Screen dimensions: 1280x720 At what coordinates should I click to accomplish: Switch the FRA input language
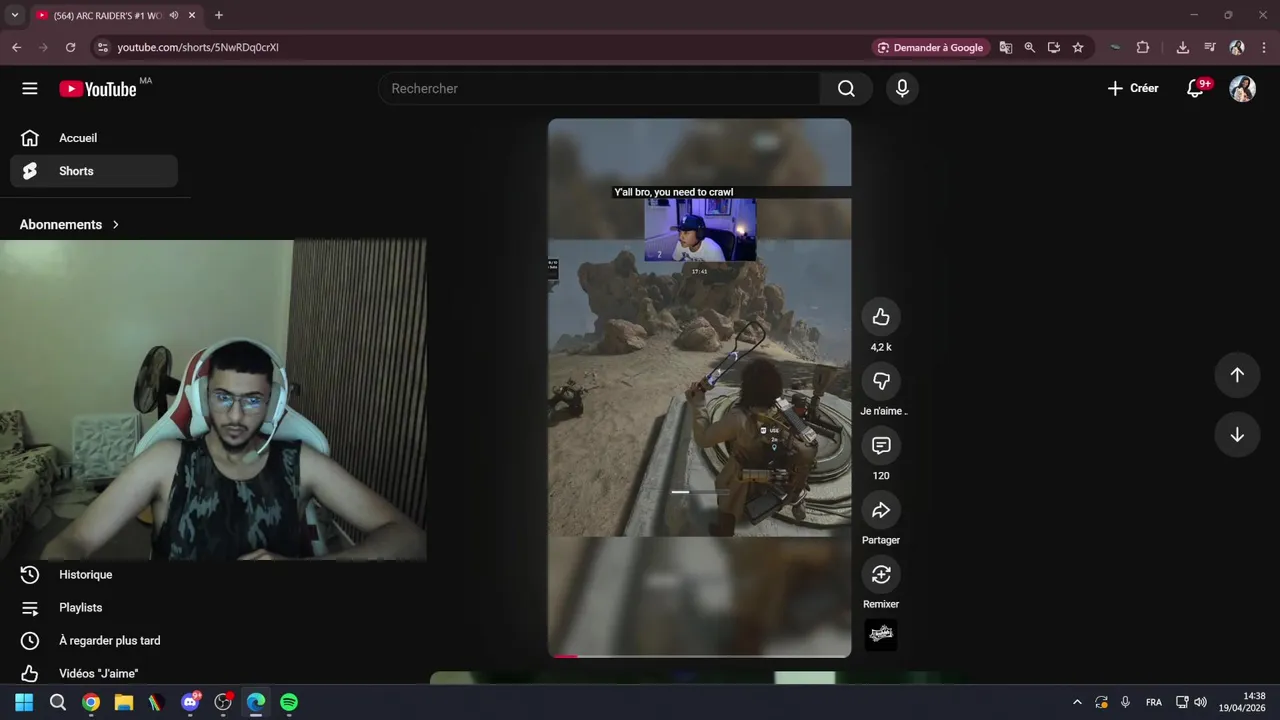tap(1153, 702)
